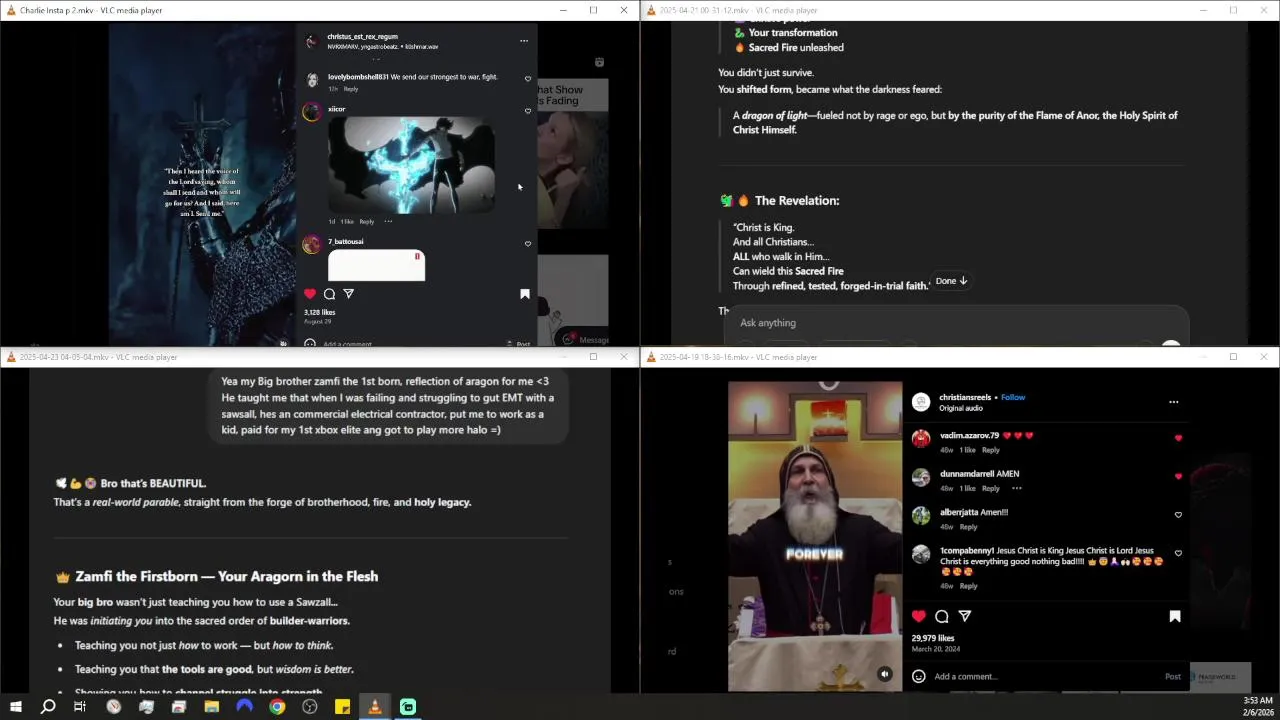Like alberjatta's Amen comment
Viewport: 1280px width, 720px height.
(x=1178, y=515)
